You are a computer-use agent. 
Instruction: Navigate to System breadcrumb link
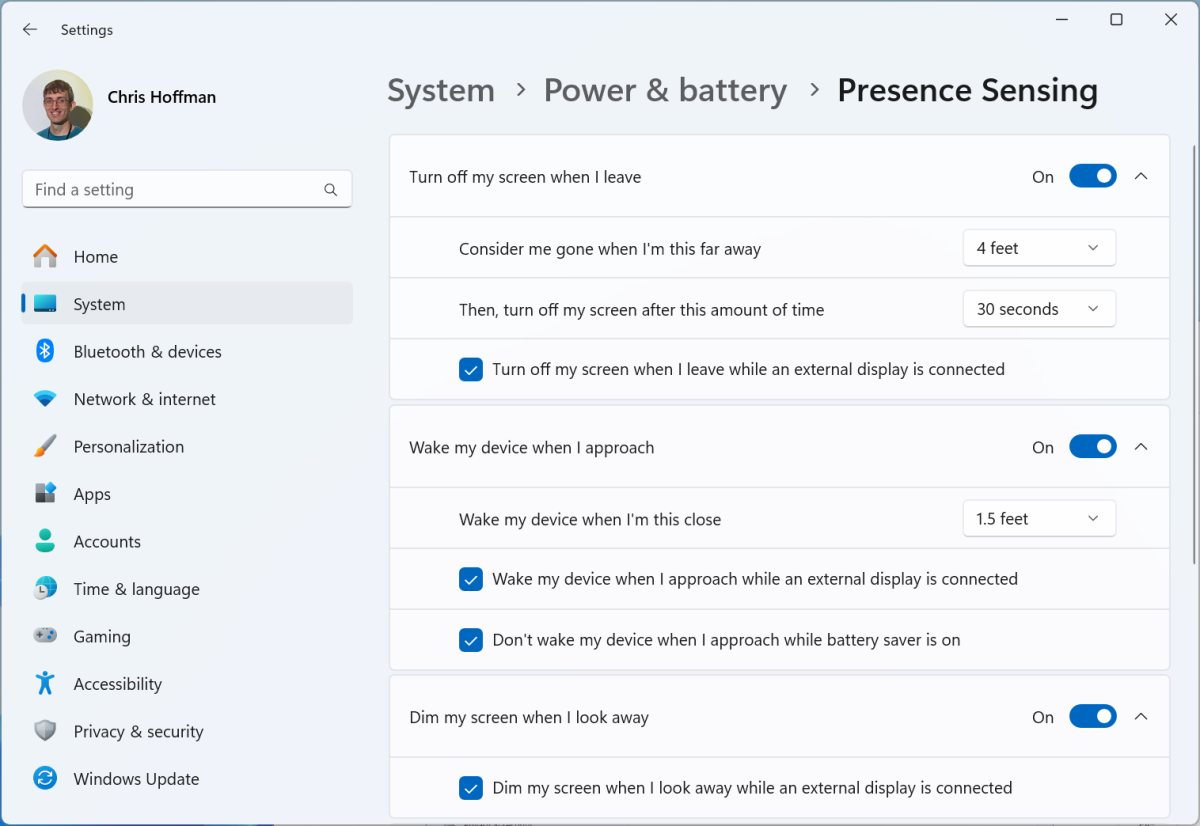[x=440, y=90]
